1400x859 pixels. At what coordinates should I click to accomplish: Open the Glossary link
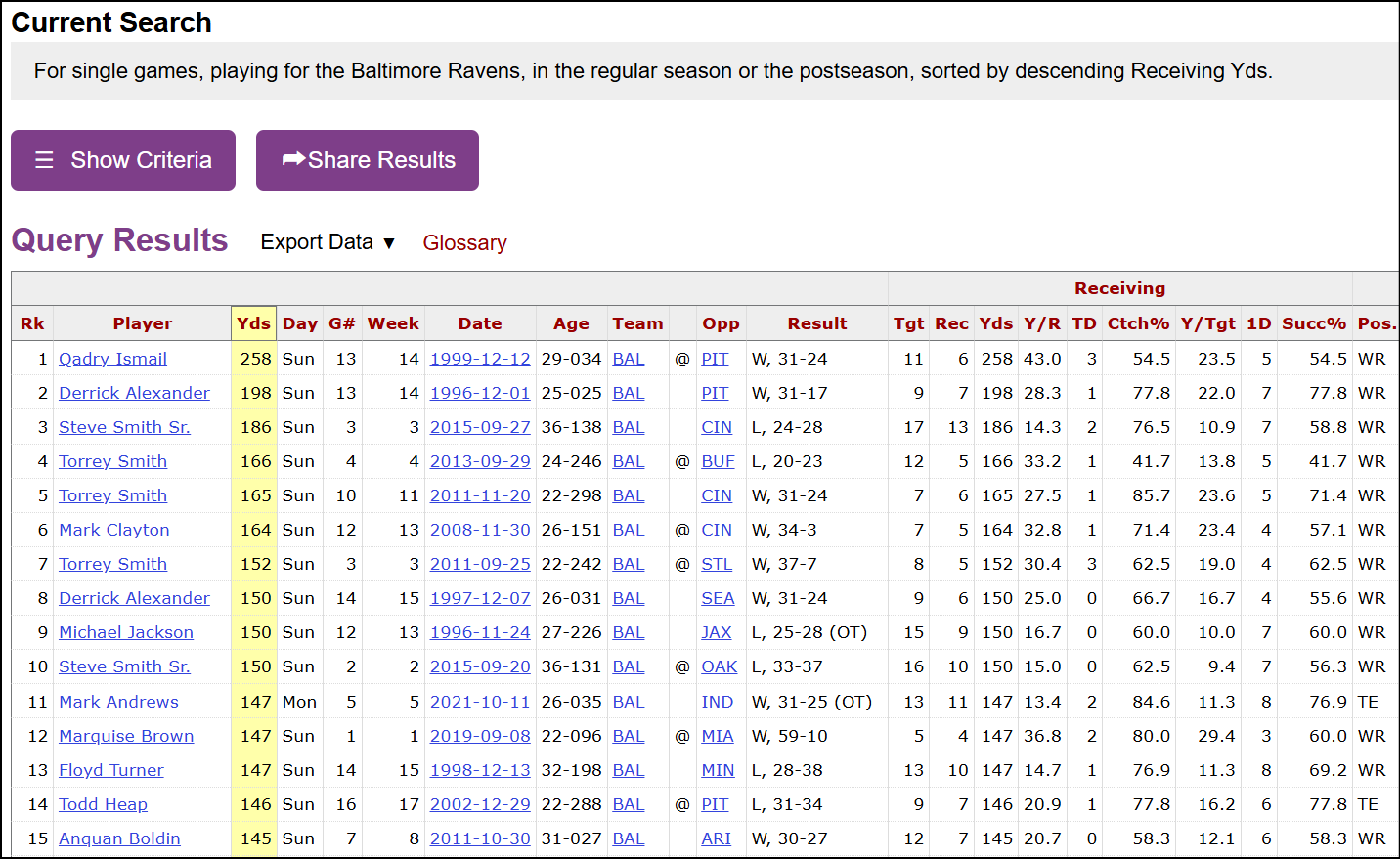click(464, 242)
